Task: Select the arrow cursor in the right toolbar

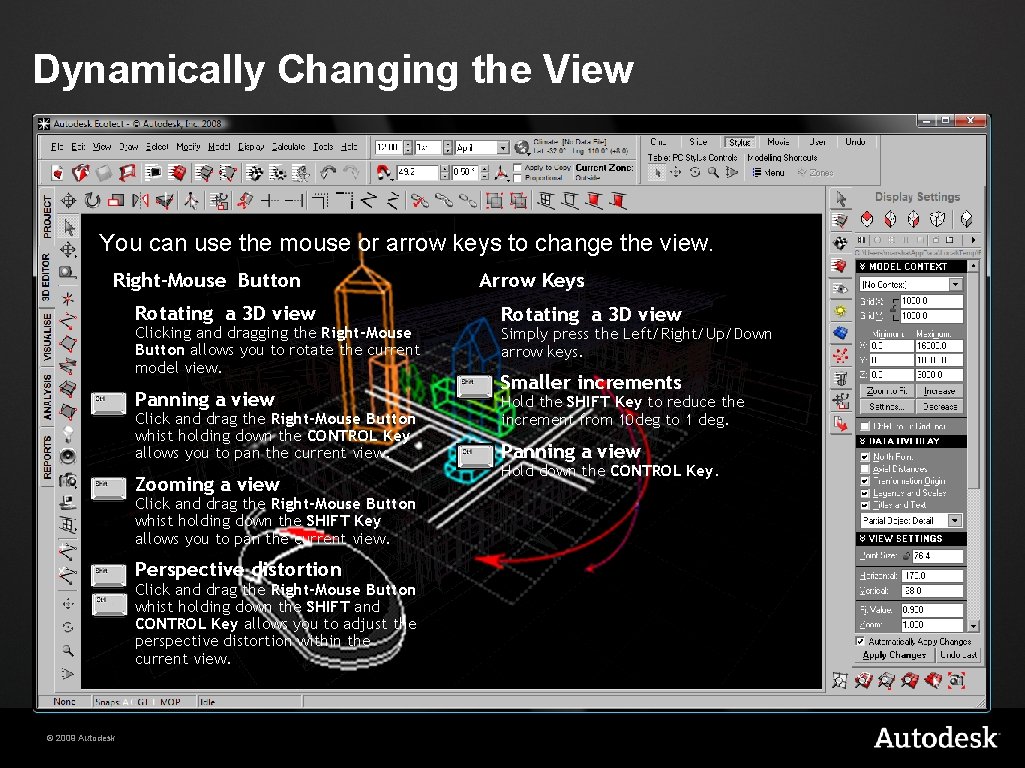Action: pyautogui.click(x=841, y=199)
